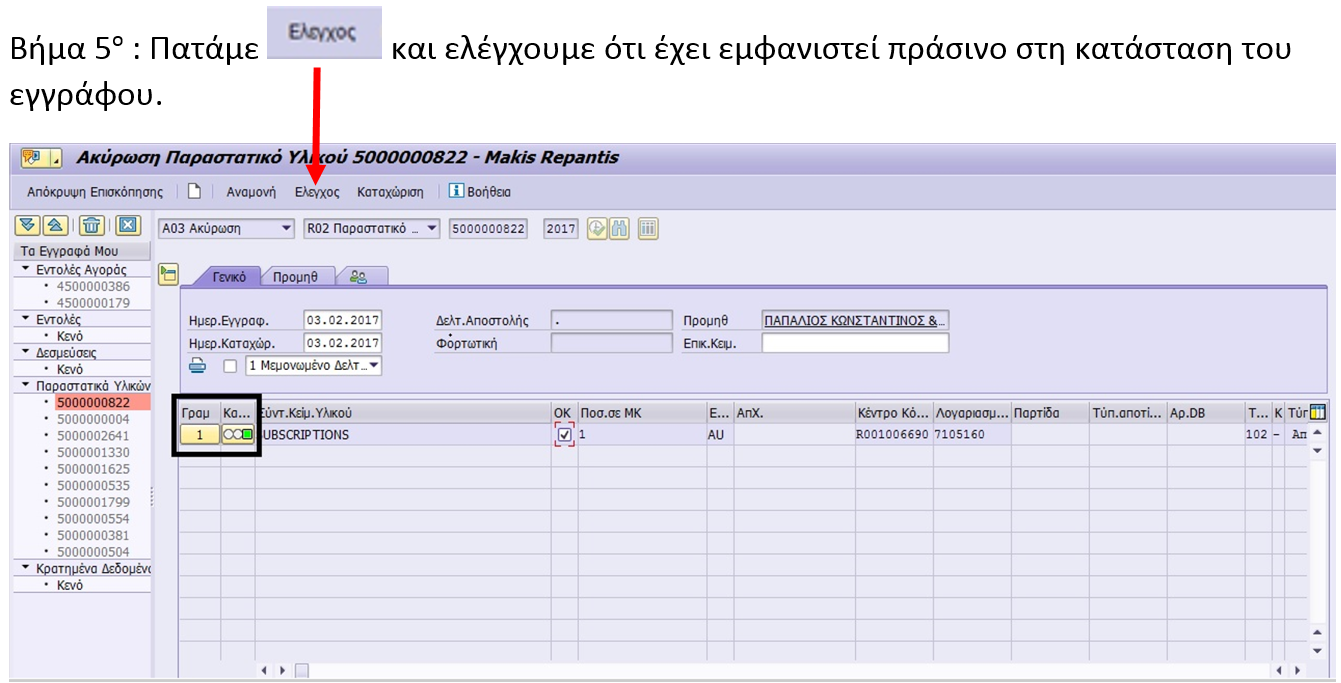The width and height of the screenshot is (1341, 683).
Task: Select row 1 button in items table
Action: (200, 435)
